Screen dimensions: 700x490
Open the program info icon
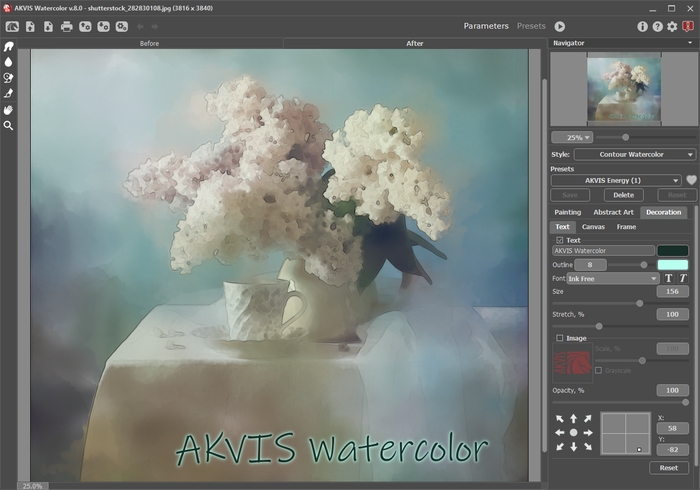pyautogui.click(x=642, y=27)
